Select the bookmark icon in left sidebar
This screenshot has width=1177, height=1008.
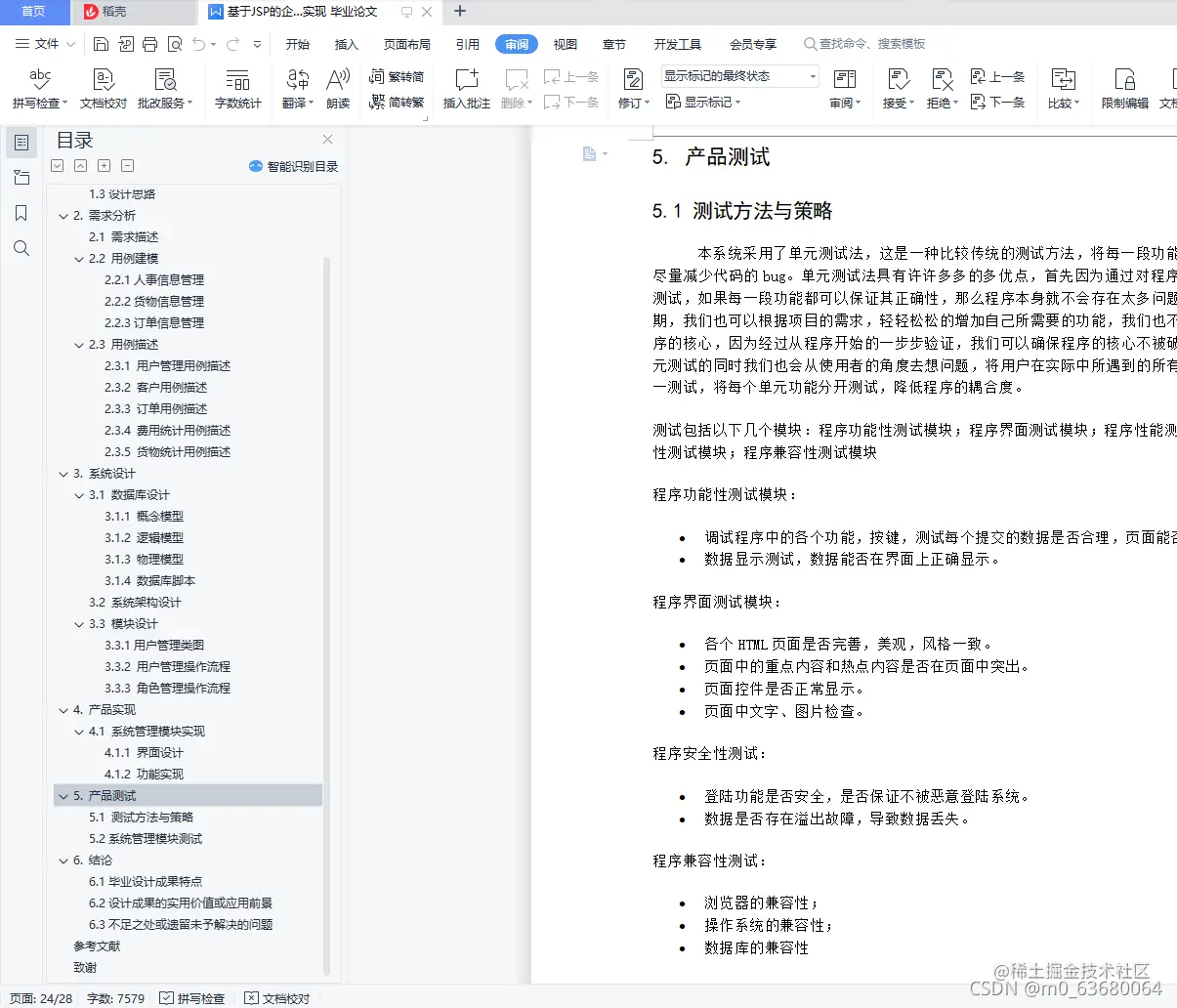tap(21, 213)
